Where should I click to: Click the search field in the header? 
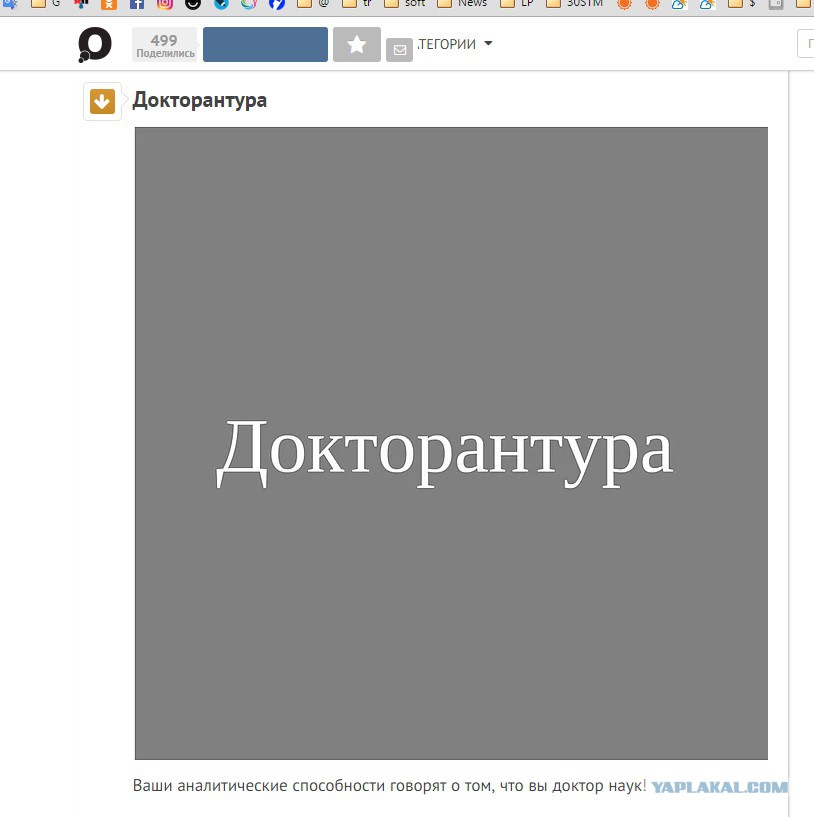click(806, 44)
